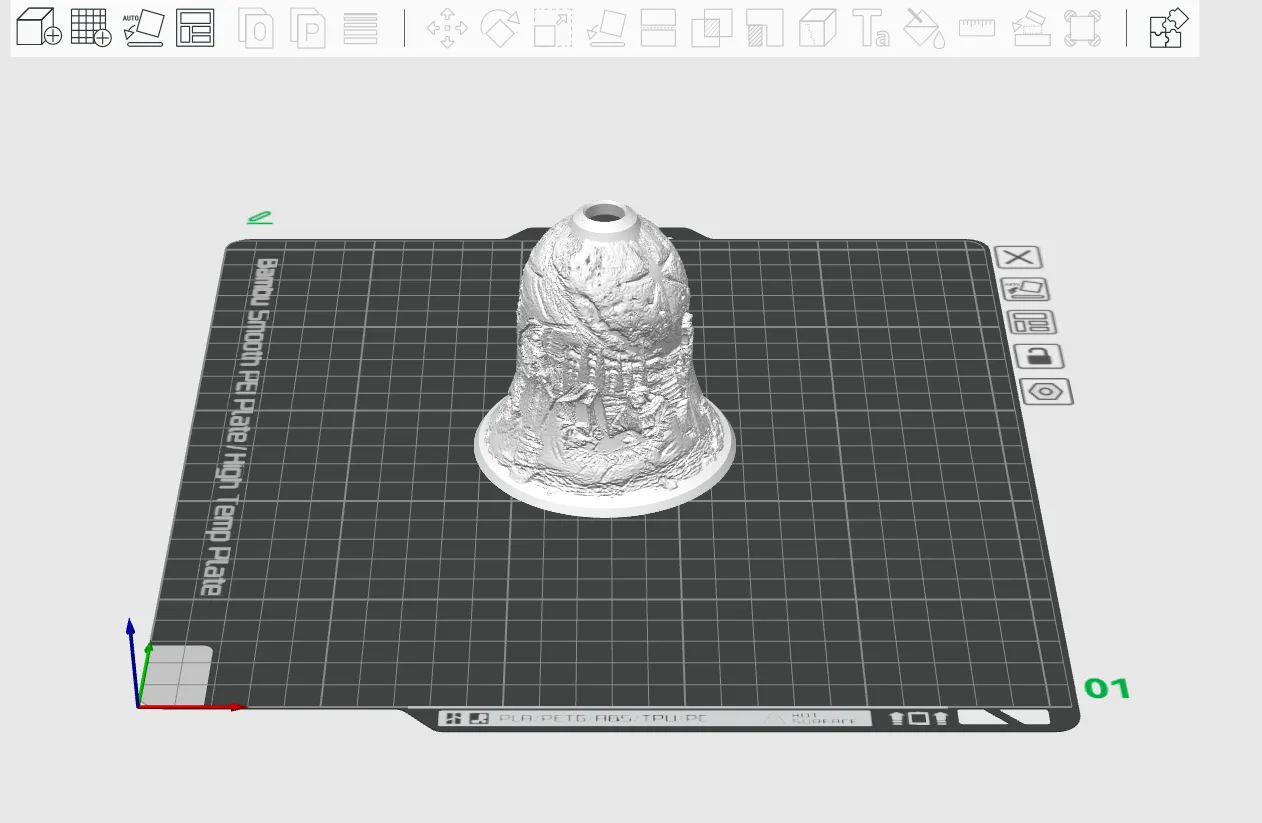
Task: Select the Measure tool
Action: pos(976,28)
